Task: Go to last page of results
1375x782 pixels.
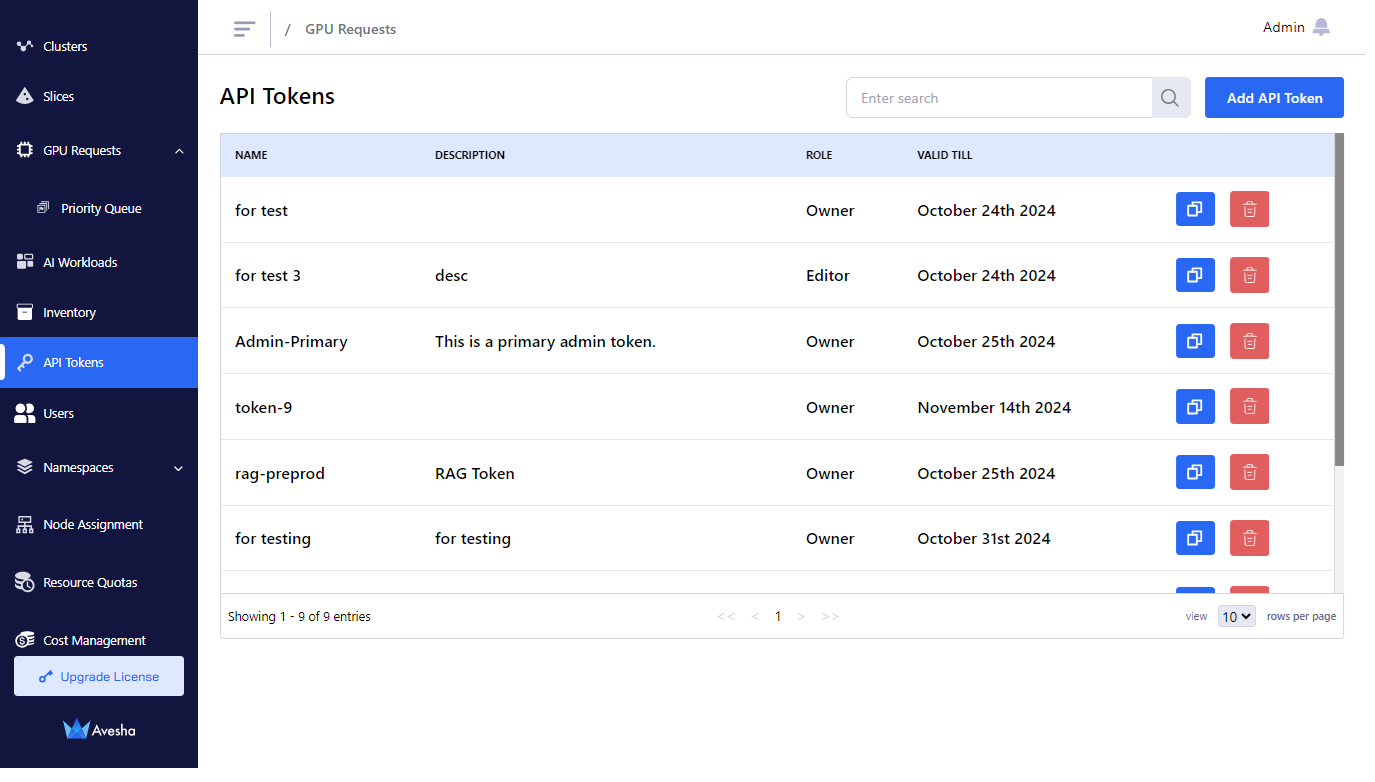Action: tap(830, 616)
